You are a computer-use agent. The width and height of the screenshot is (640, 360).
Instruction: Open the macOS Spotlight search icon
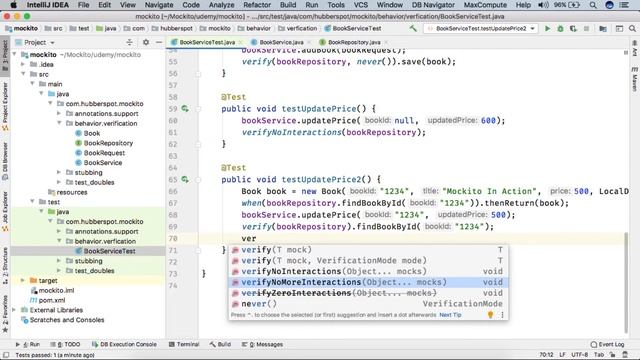point(593,5)
